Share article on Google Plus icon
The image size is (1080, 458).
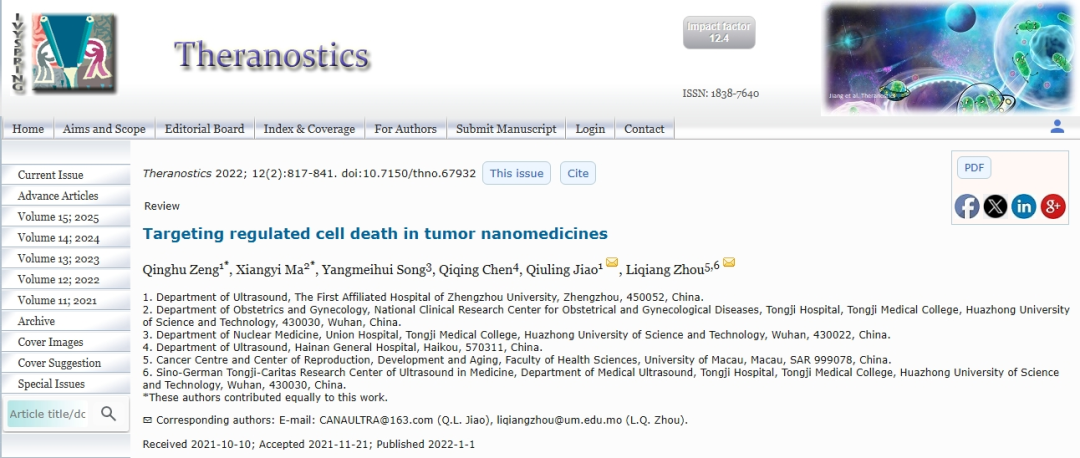(x=1053, y=206)
